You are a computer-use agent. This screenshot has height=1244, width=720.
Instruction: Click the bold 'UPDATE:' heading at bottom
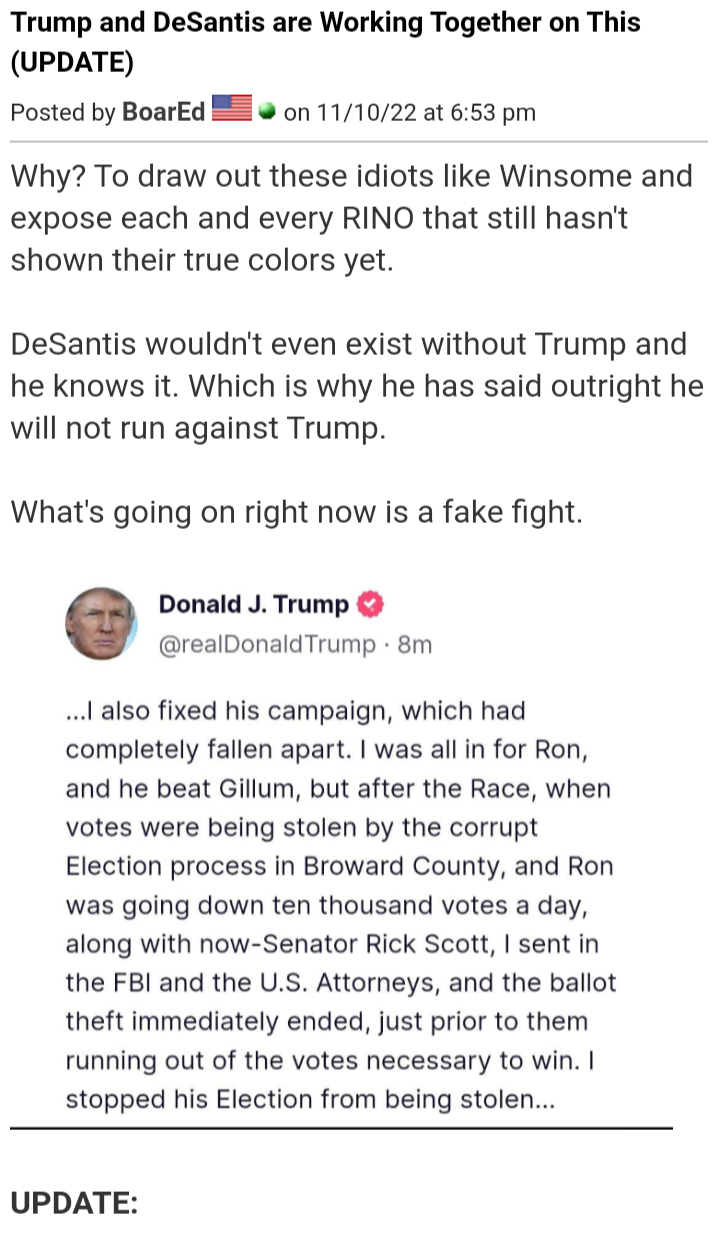pos(74,1202)
